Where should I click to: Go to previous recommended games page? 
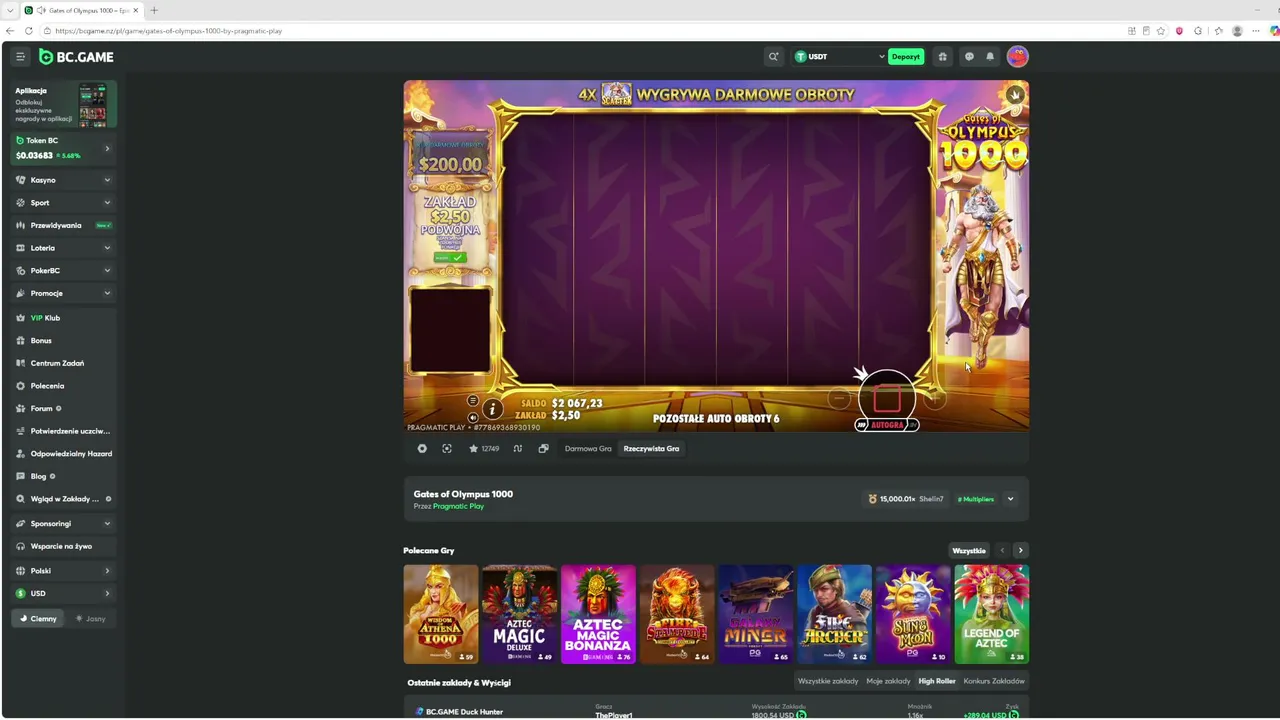tap(1002, 551)
